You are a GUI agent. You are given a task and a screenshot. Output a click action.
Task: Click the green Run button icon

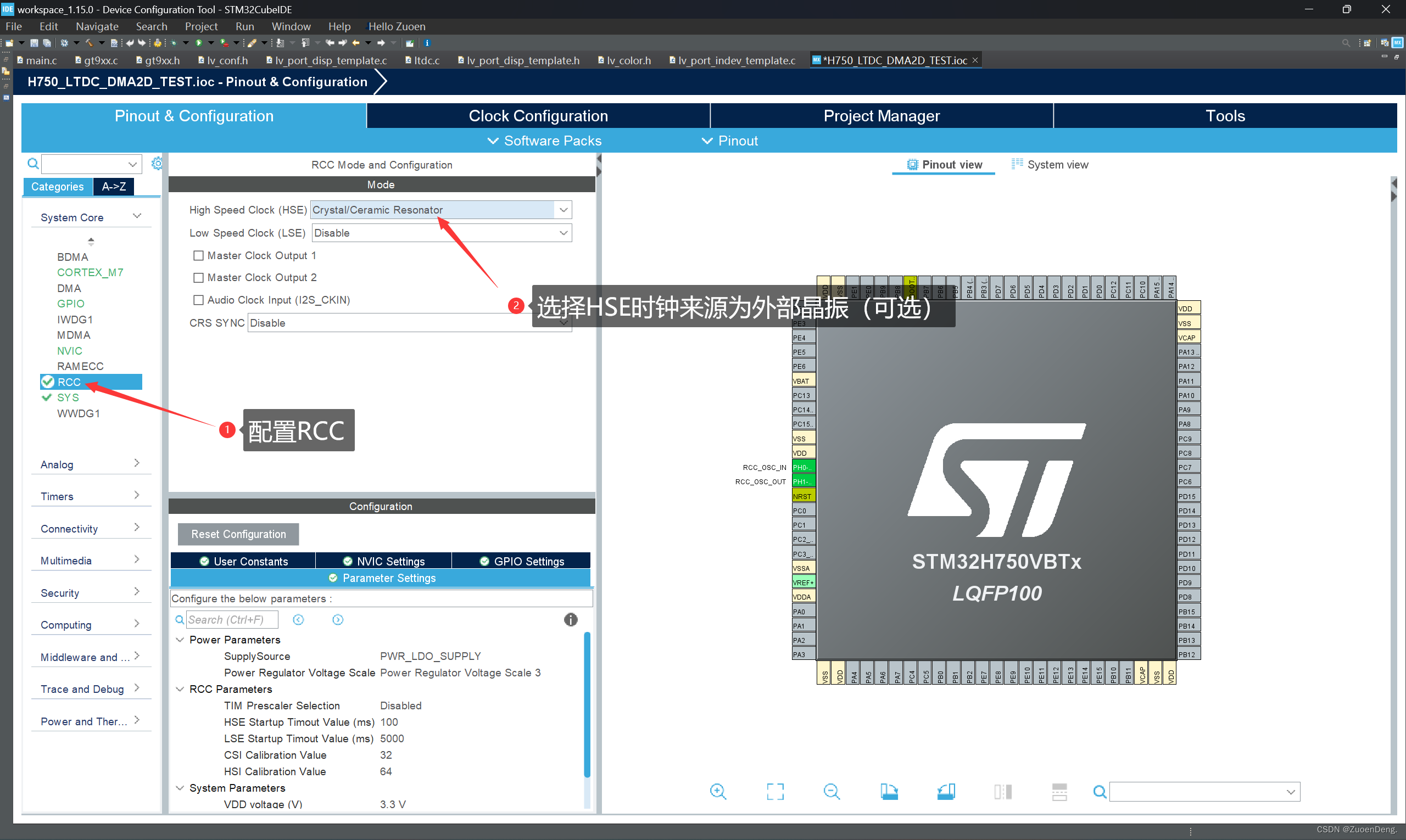(x=199, y=43)
